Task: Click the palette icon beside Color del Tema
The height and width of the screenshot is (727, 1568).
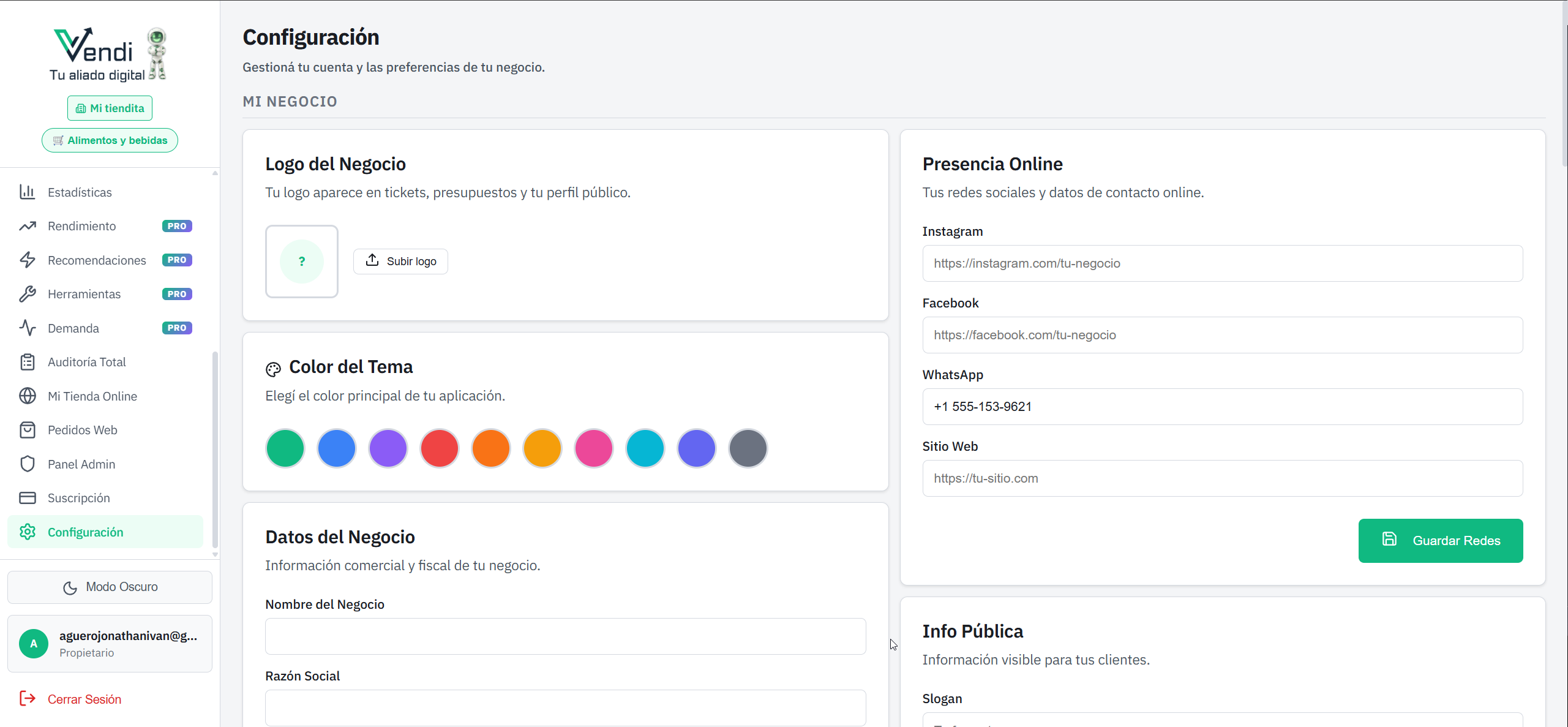Action: point(273,369)
